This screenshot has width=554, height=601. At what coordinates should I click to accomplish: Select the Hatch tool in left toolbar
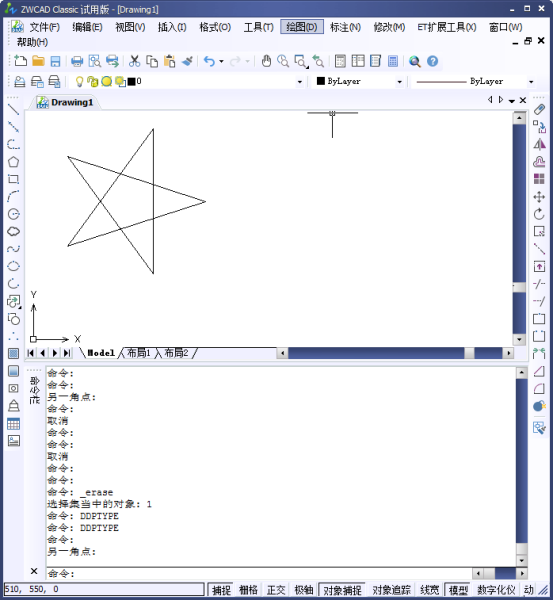point(13,353)
